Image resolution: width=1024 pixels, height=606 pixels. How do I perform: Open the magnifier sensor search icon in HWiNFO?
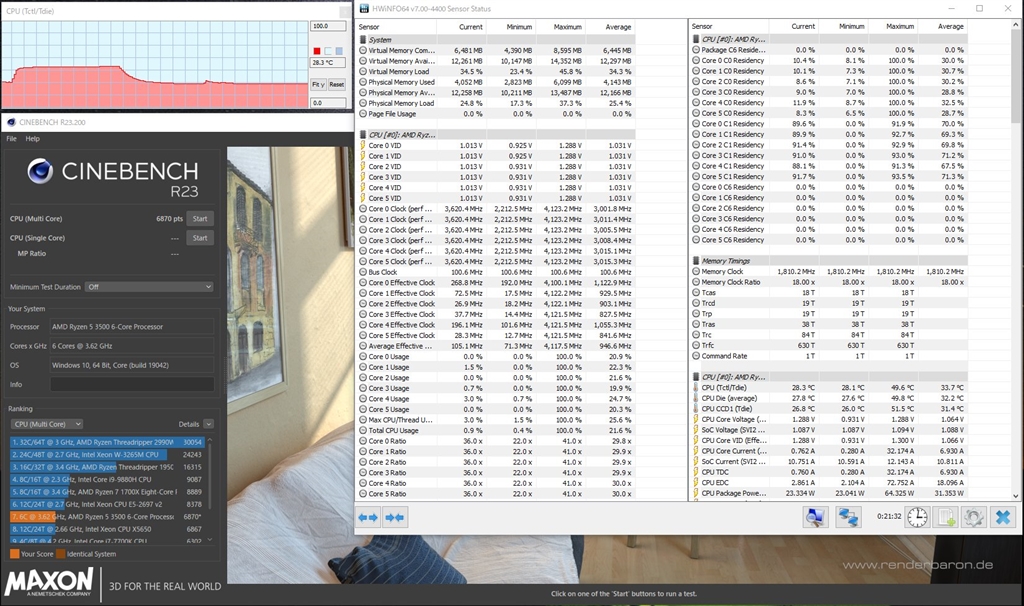(815, 517)
